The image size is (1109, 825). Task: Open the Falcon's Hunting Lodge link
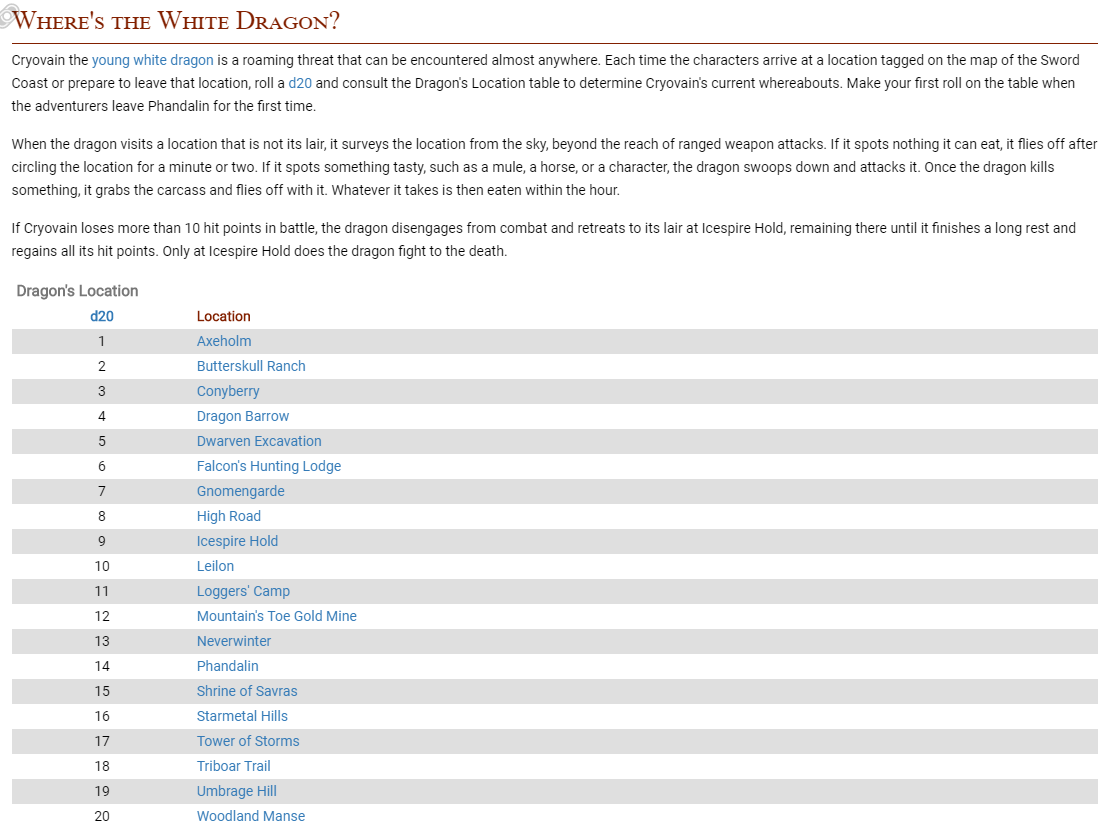(269, 466)
